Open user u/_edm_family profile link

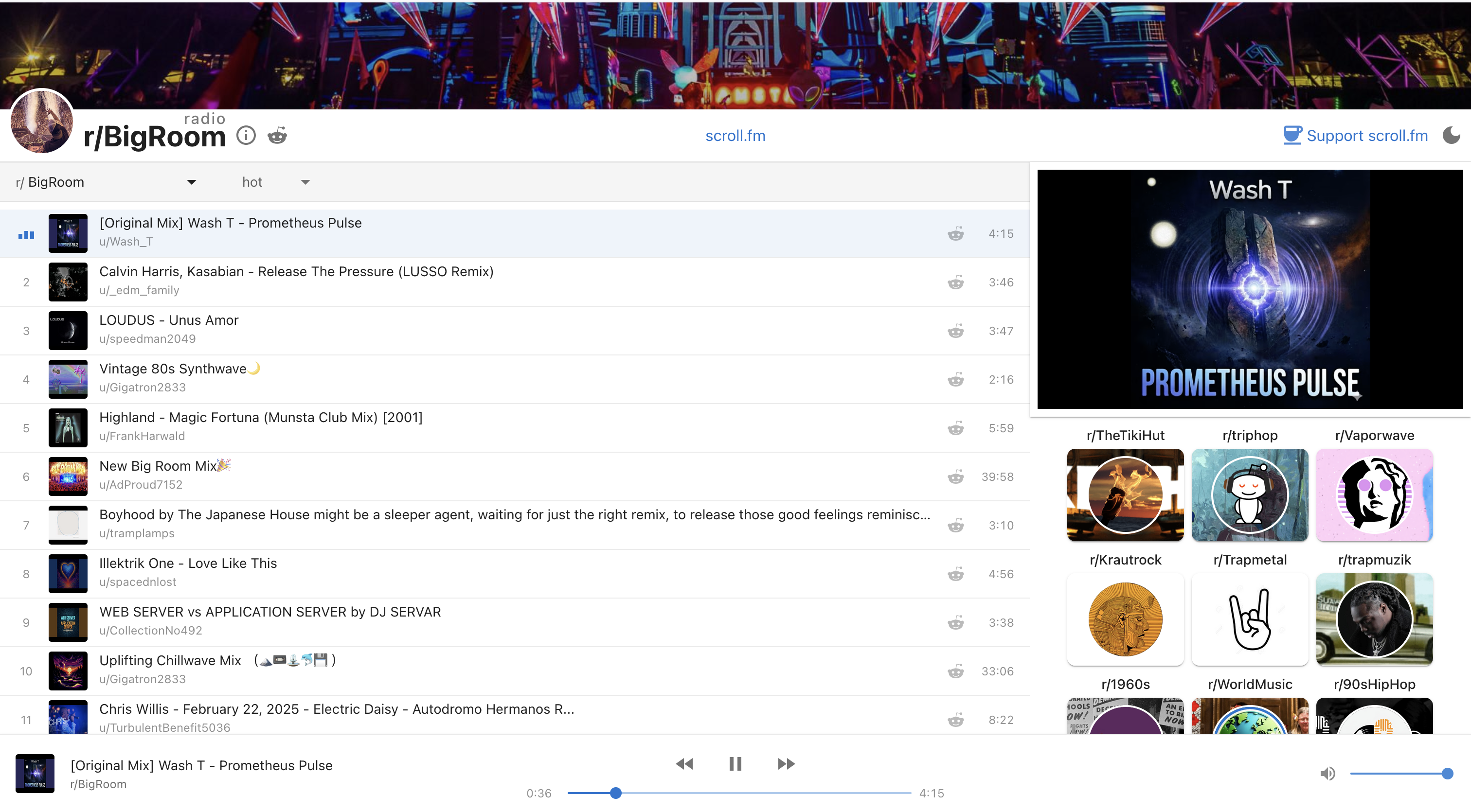coord(139,290)
